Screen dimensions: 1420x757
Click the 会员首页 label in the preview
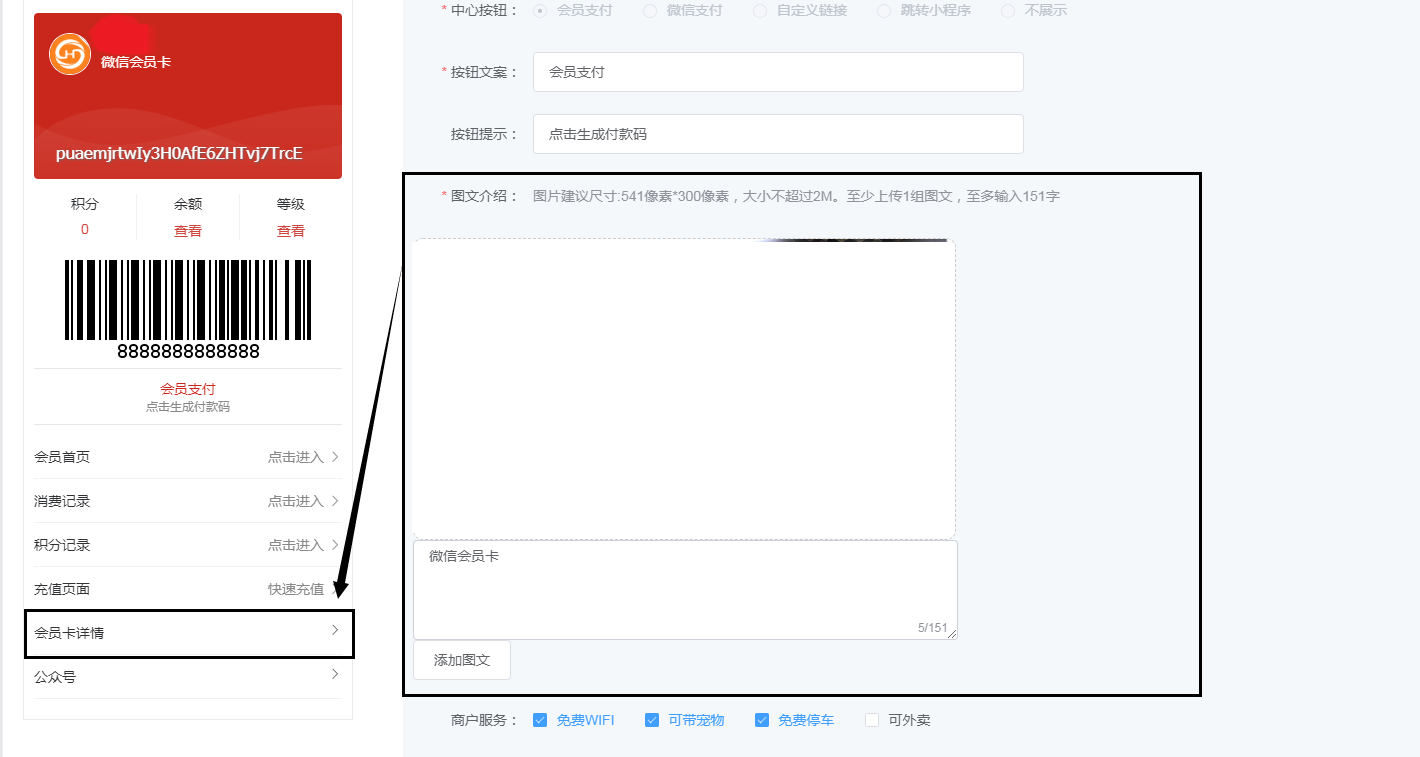[62, 457]
